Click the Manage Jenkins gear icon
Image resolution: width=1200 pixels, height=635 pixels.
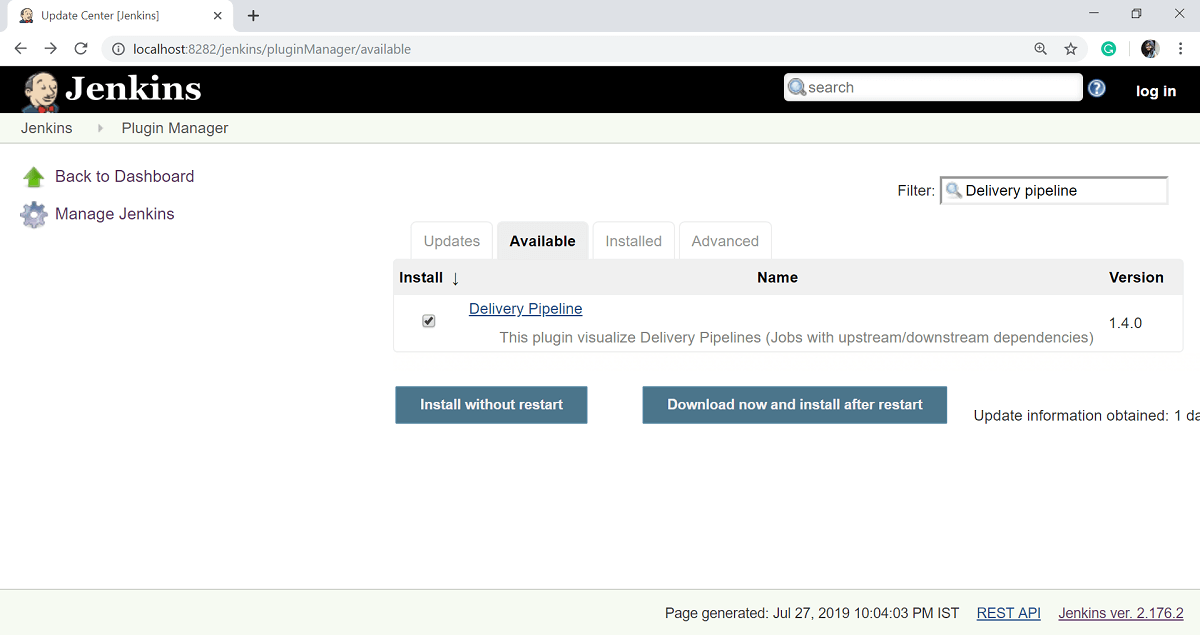click(34, 215)
